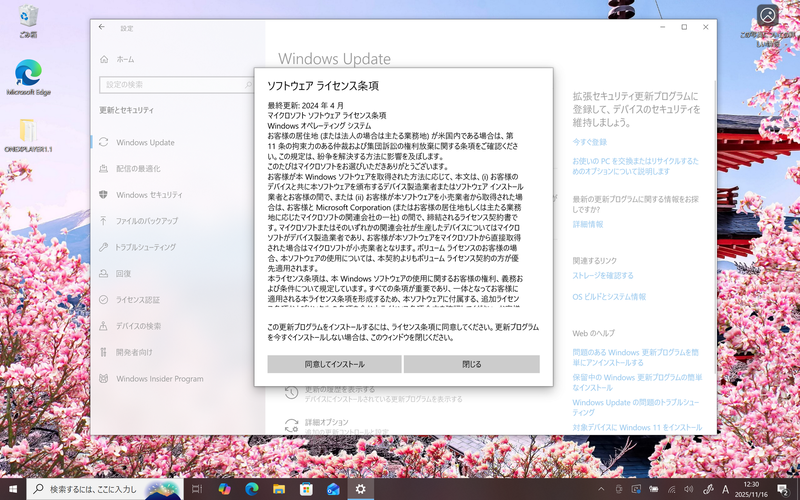This screenshot has height=500, width=800.
Task: Toggle IME input mode A indicator
Action: [x=726, y=489]
